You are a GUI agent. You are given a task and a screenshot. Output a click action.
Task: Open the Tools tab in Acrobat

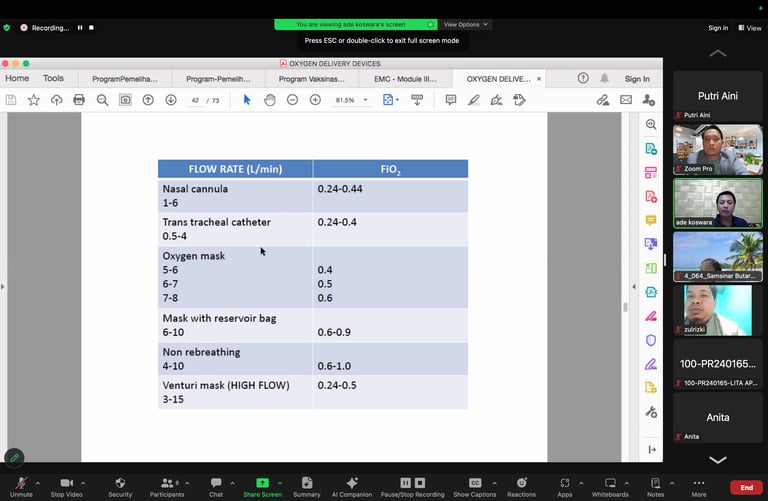coord(53,78)
